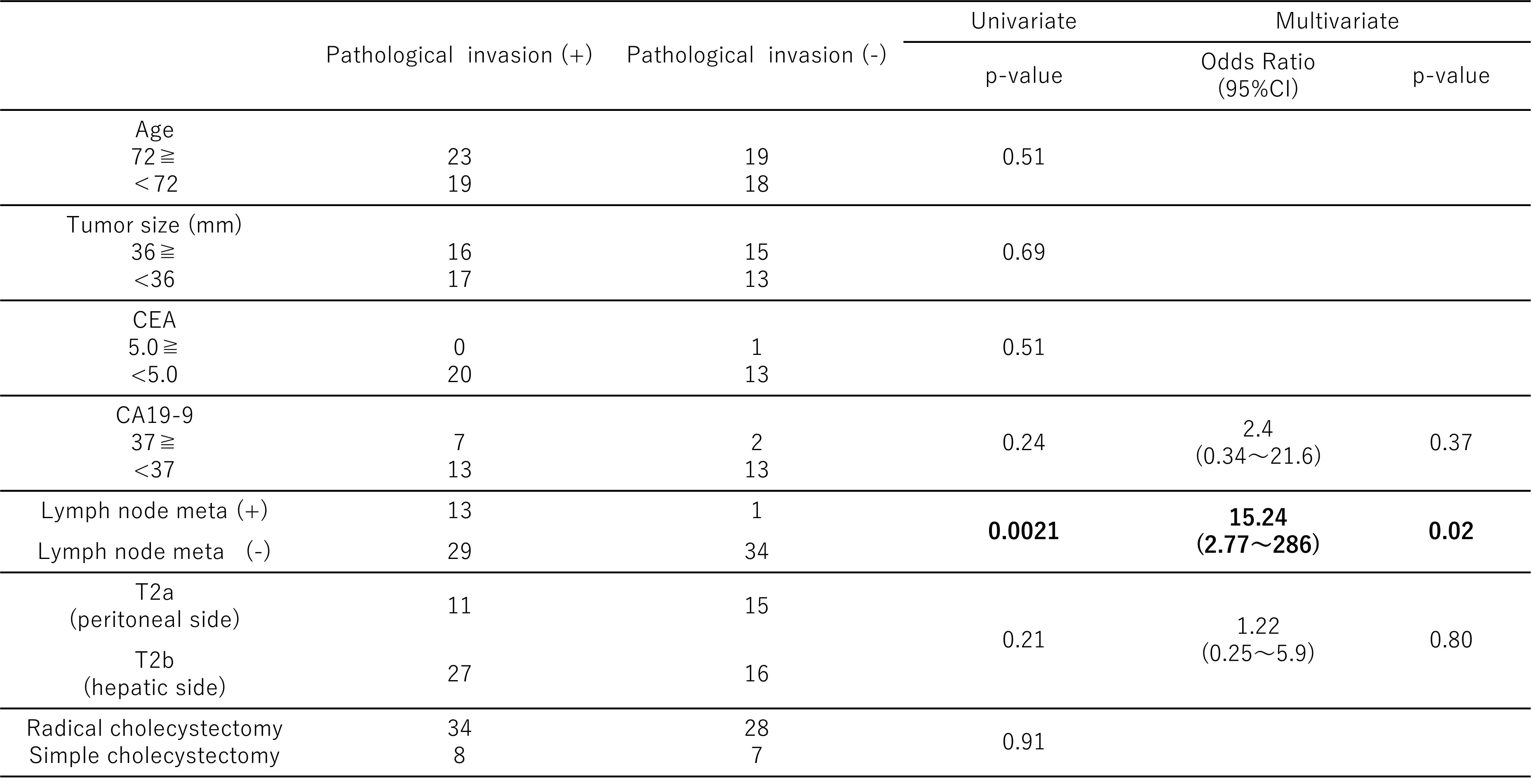Click the Pathological invasion (+) header

(x=458, y=55)
